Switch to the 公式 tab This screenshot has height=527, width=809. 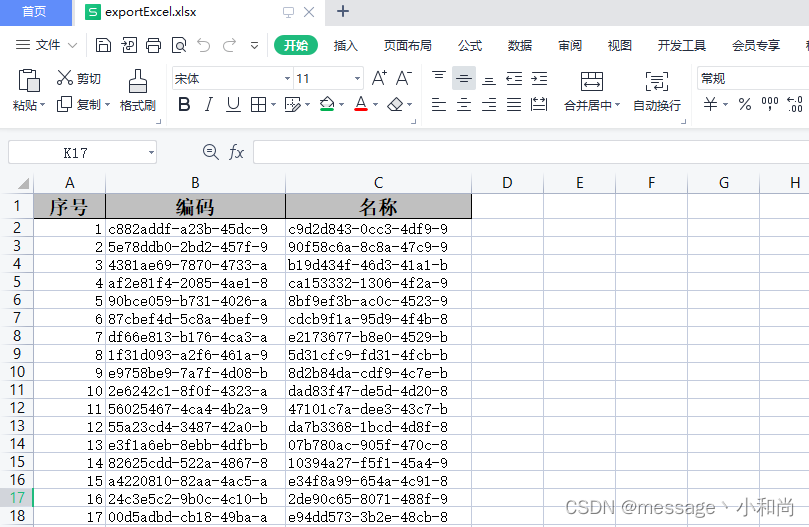coord(470,45)
